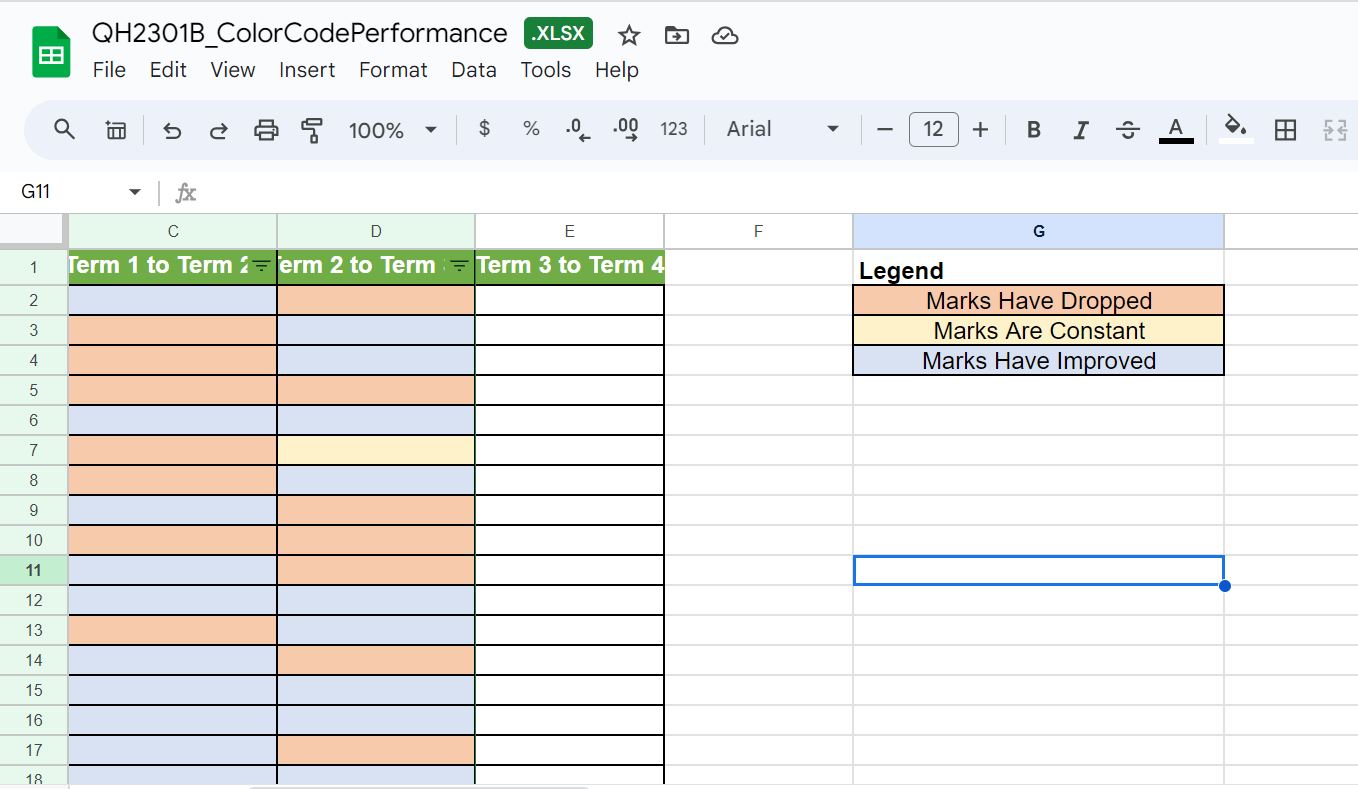Open the Insert menu
Viewport: 1358px width, 789px height.
pos(307,70)
